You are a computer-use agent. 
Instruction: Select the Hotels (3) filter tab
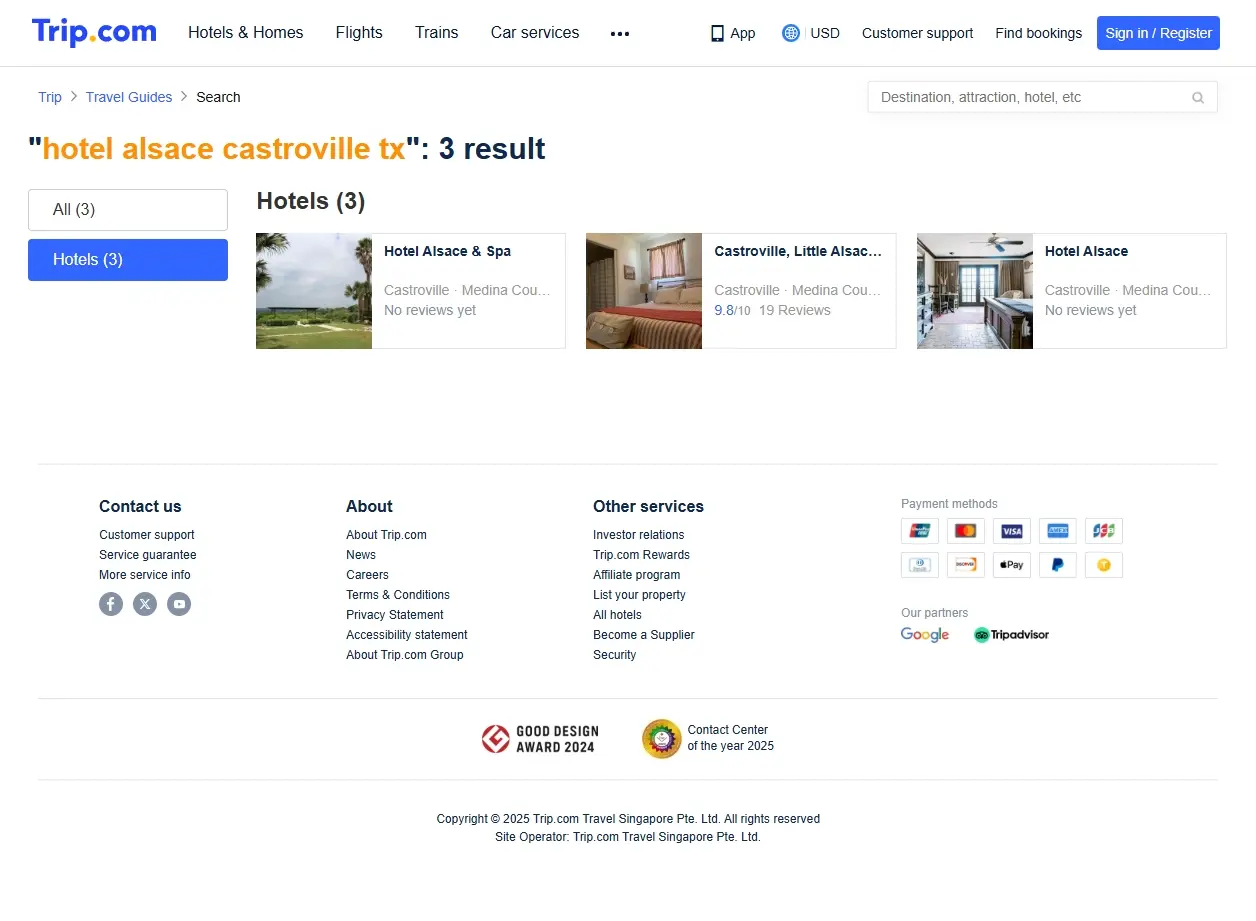click(128, 260)
